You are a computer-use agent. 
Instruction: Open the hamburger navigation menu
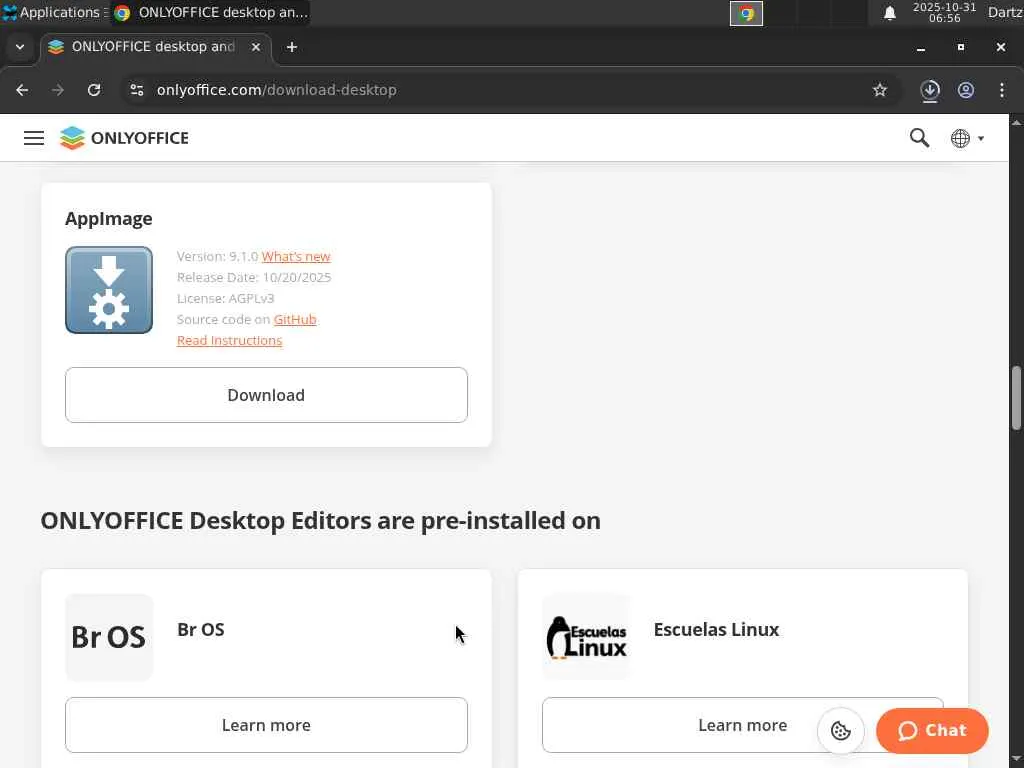[34, 138]
